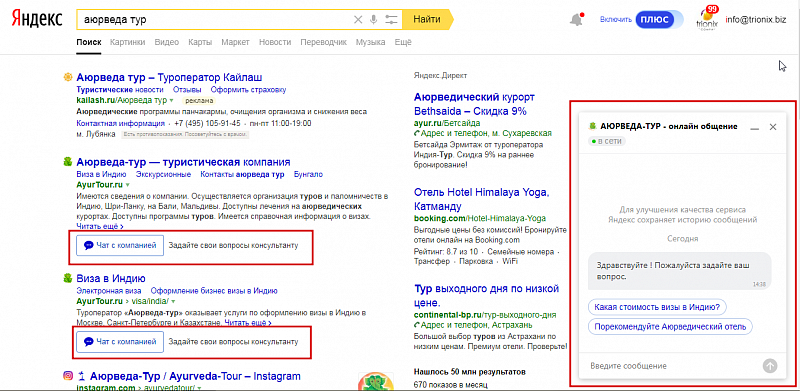800x391 pixels.
Task: Click the Виза в Индию sitelink under Аюрведа-тур
Action: click(101, 175)
